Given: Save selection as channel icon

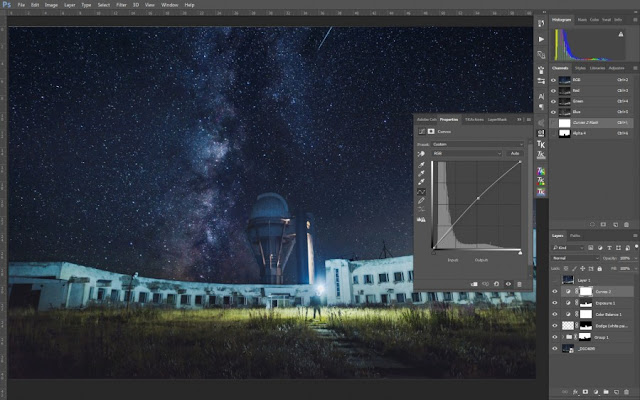Looking at the screenshot, I should 603,224.
